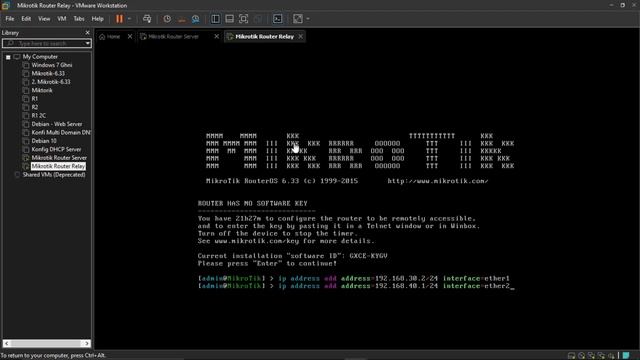This screenshot has width=640, height=360.
Task: Open the Edit menu
Action: [26, 19]
